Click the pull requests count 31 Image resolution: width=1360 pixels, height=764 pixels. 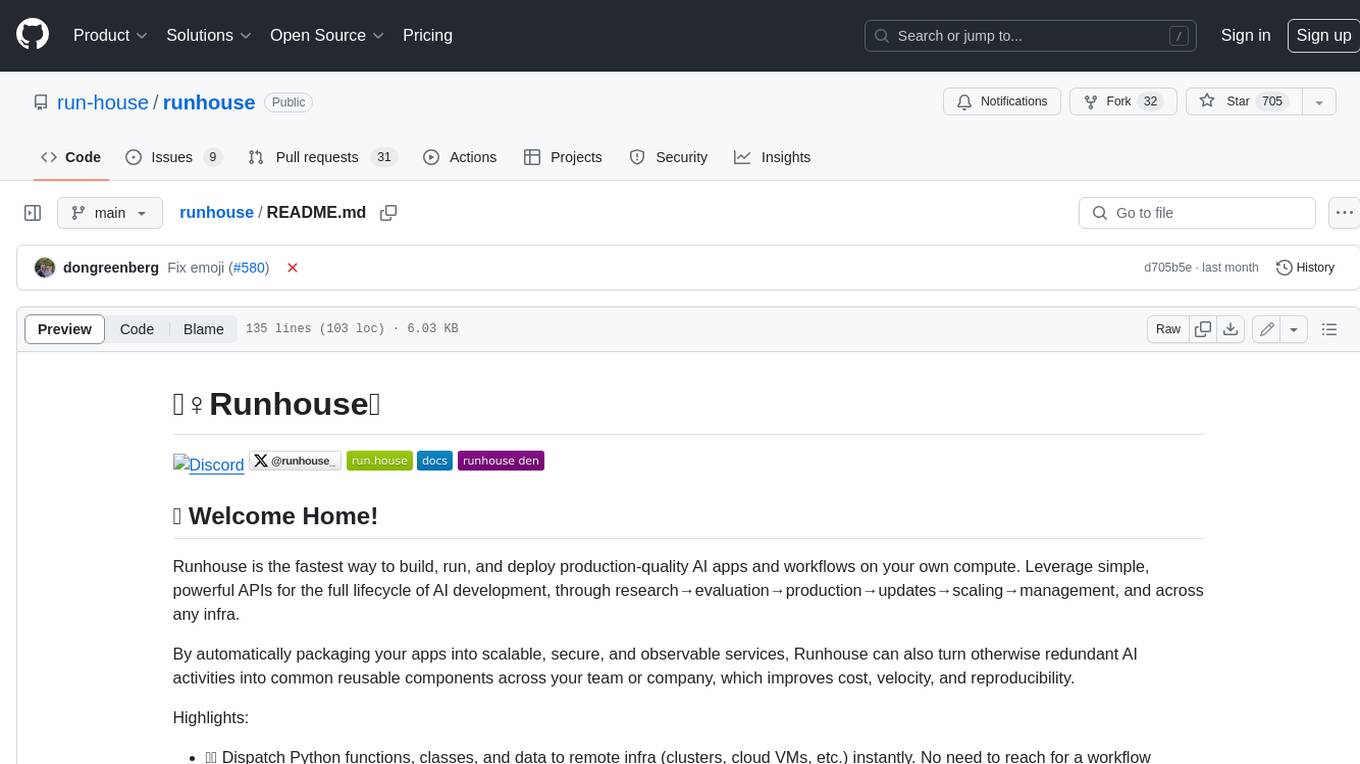pos(384,157)
